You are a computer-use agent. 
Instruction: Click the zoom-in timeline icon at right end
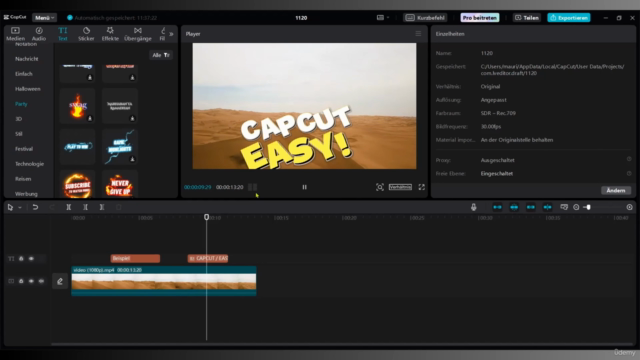coord(629,207)
